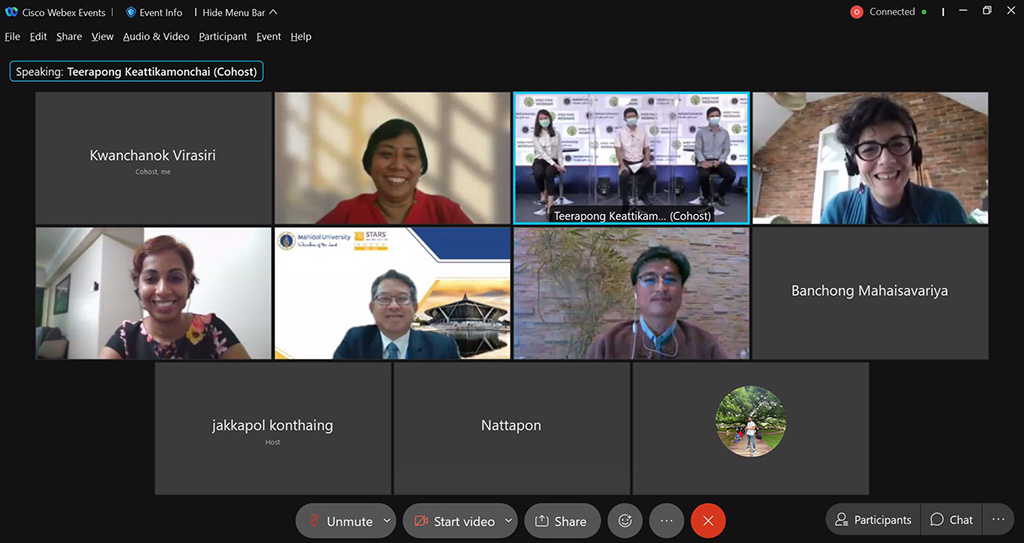Image resolution: width=1024 pixels, height=543 pixels.
Task: Open the more options ellipsis in center toolbar
Action: (x=666, y=521)
